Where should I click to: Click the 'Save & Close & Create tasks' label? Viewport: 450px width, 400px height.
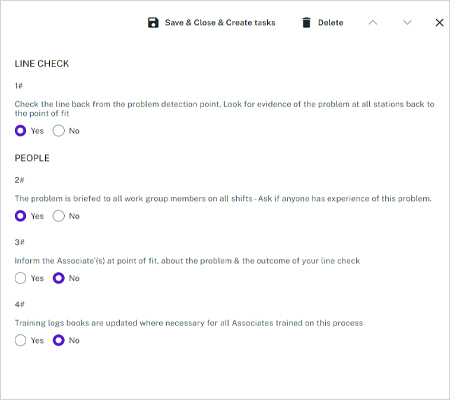[x=220, y=23]
